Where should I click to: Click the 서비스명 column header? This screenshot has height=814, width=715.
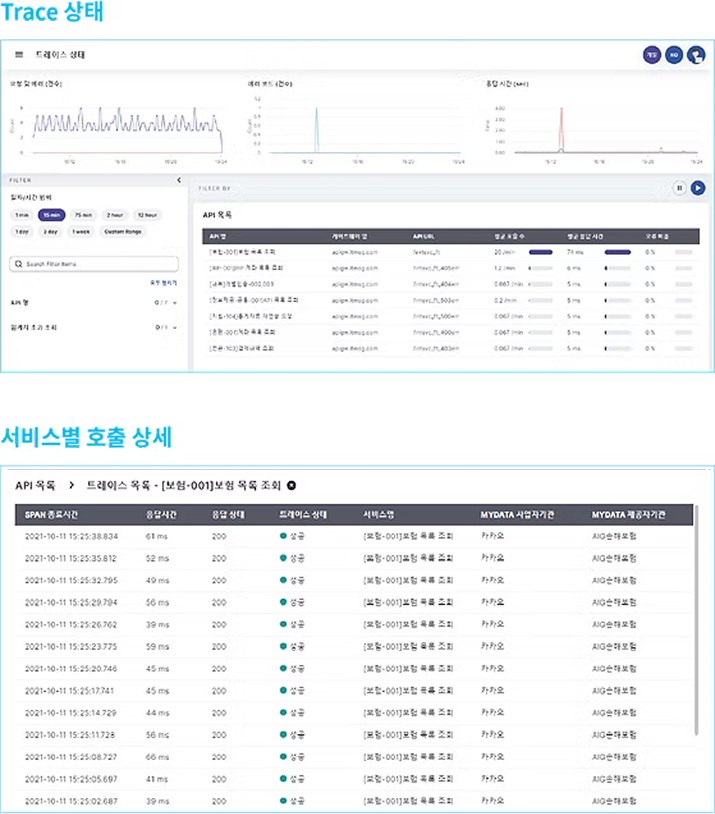point(379,514)
